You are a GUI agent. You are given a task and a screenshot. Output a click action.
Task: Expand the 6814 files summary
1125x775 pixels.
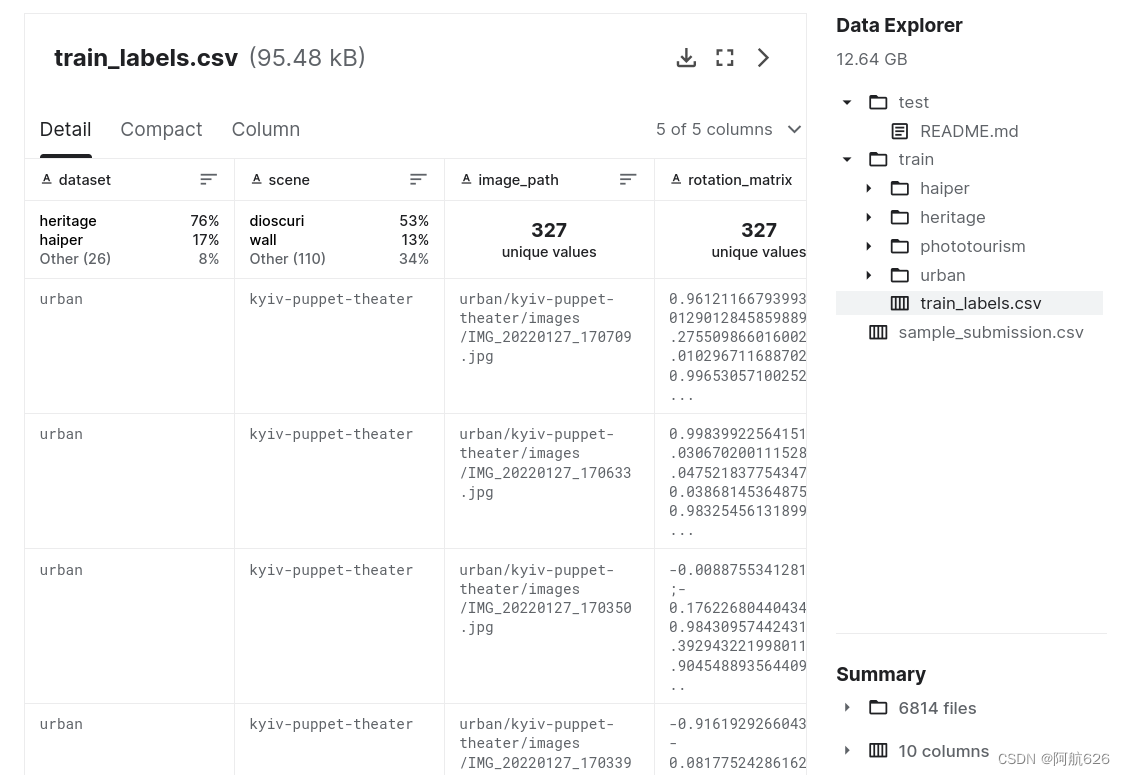pos(847,708)
